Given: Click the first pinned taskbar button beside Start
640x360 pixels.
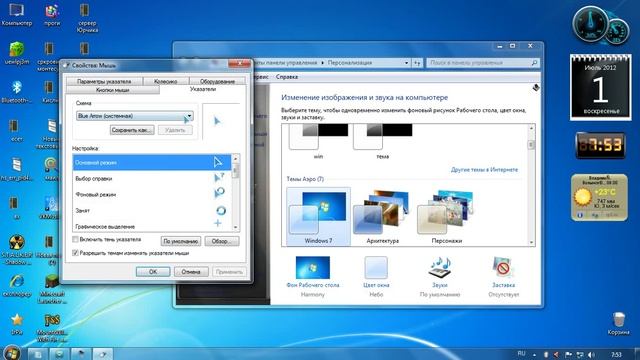Looking at the screenshot, I should (38, 354).
